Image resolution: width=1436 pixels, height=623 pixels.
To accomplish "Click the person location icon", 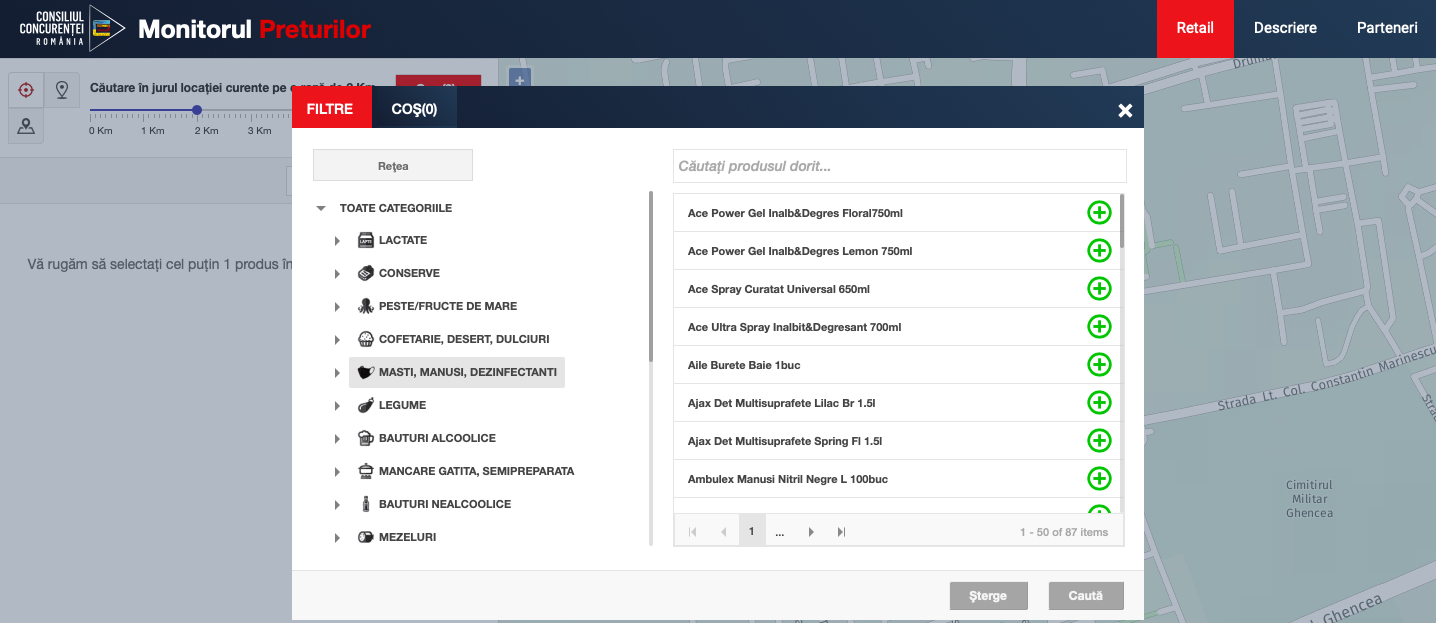I will (x=26, y=126).
